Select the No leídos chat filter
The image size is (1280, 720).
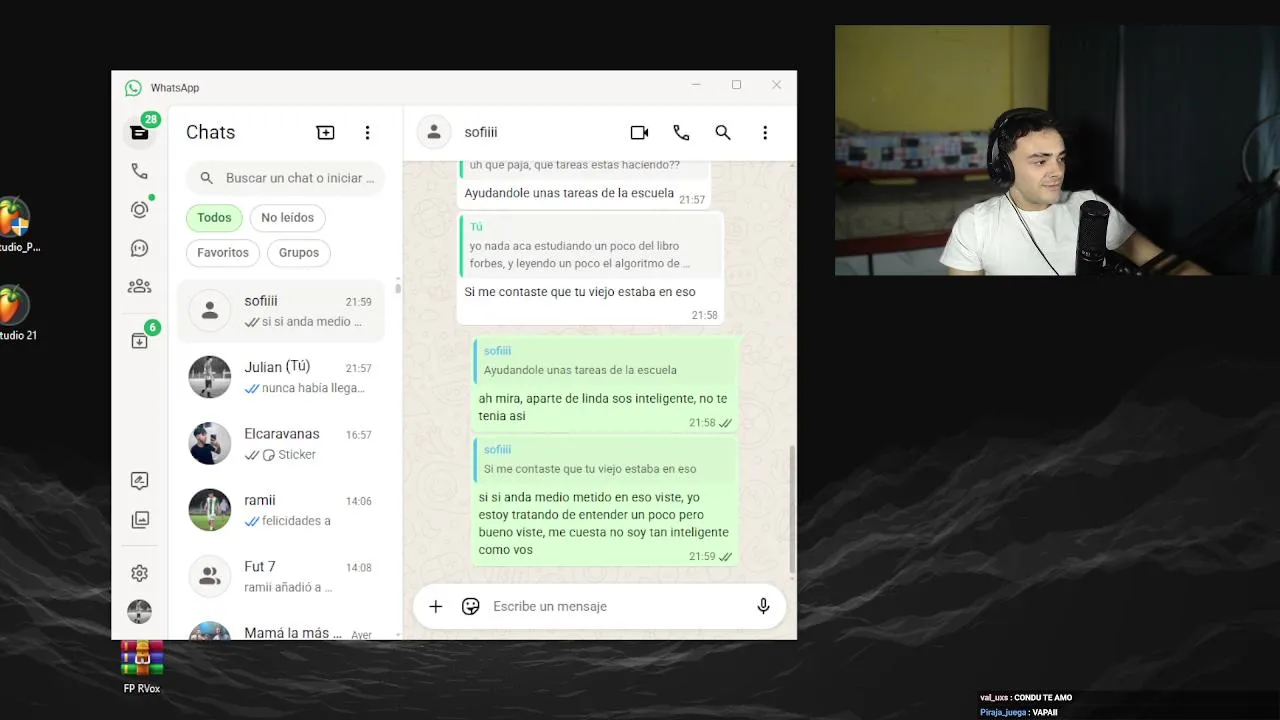pyautogui.click(x=287, y=217)
